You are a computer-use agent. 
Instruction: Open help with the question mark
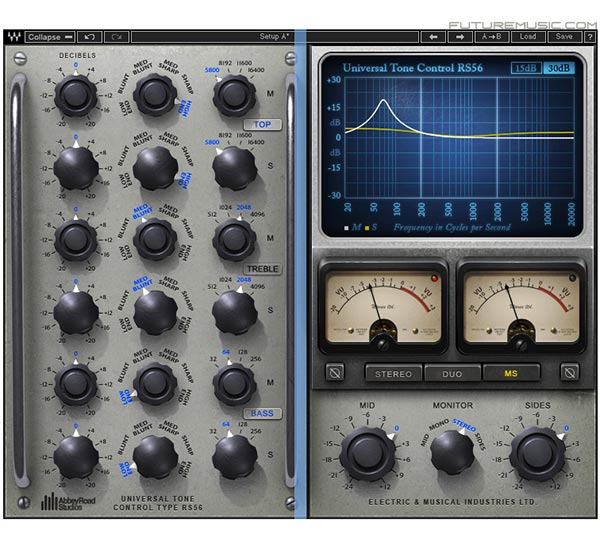tap(590, 37)
